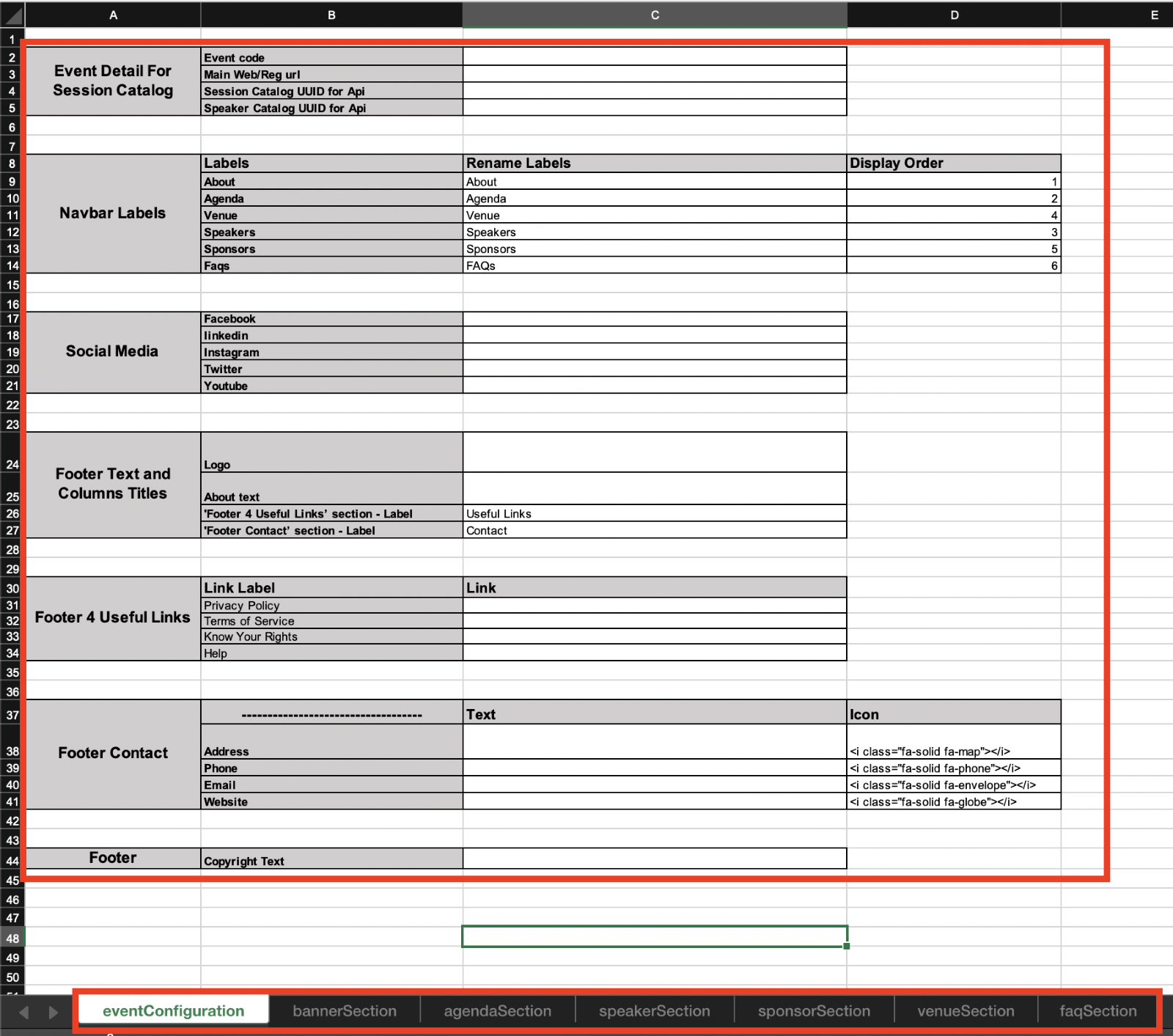Select the 'Rename Labels' header cell
Screen dimensions: 1173x1036
655,163
